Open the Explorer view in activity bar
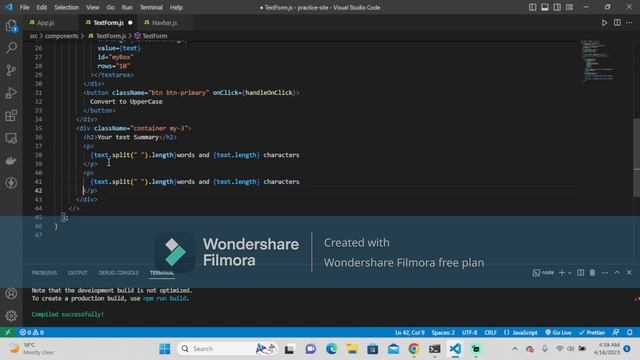Image resolution: width=640 pixels, height=360 pixels. [11, 26]
